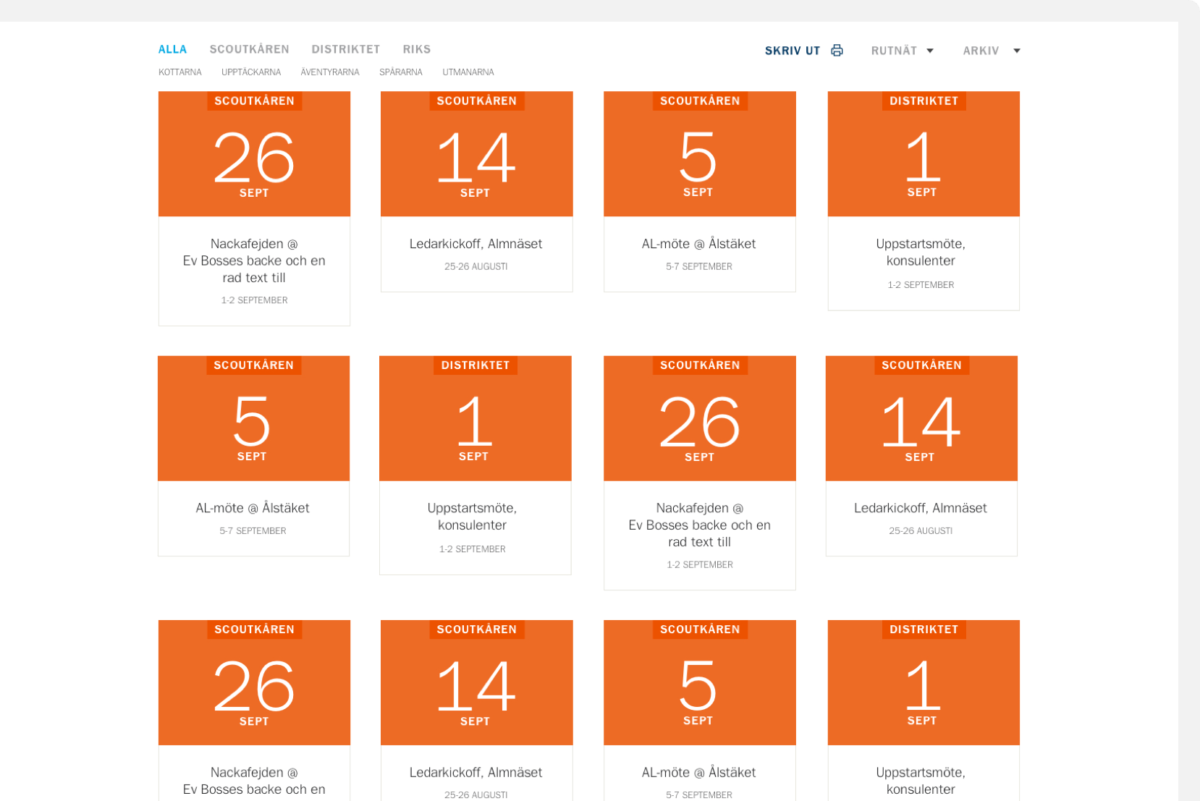Click the 14 Sept tile in second row

(921, 419)
